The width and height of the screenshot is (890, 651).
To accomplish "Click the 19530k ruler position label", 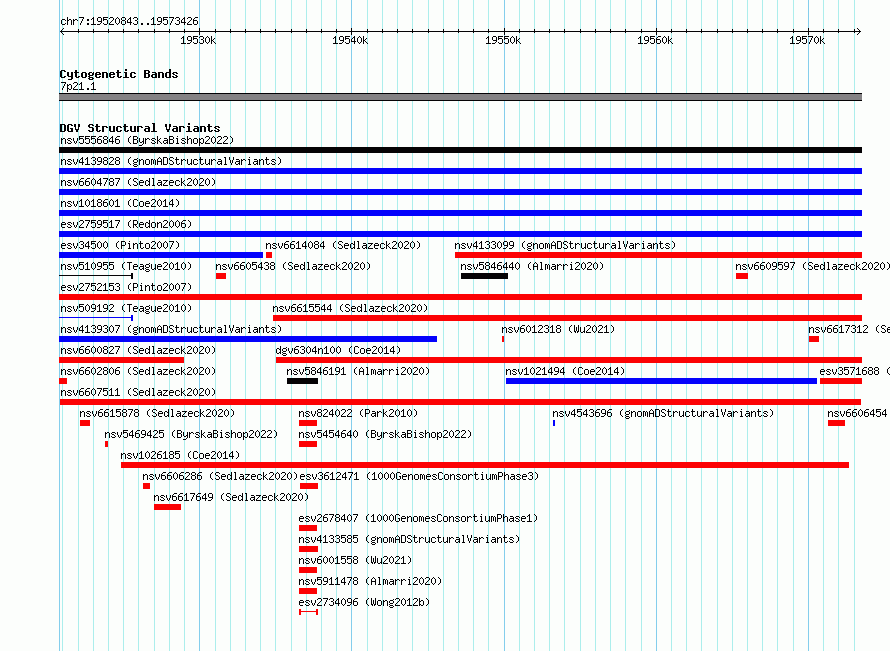I will 198,40.
